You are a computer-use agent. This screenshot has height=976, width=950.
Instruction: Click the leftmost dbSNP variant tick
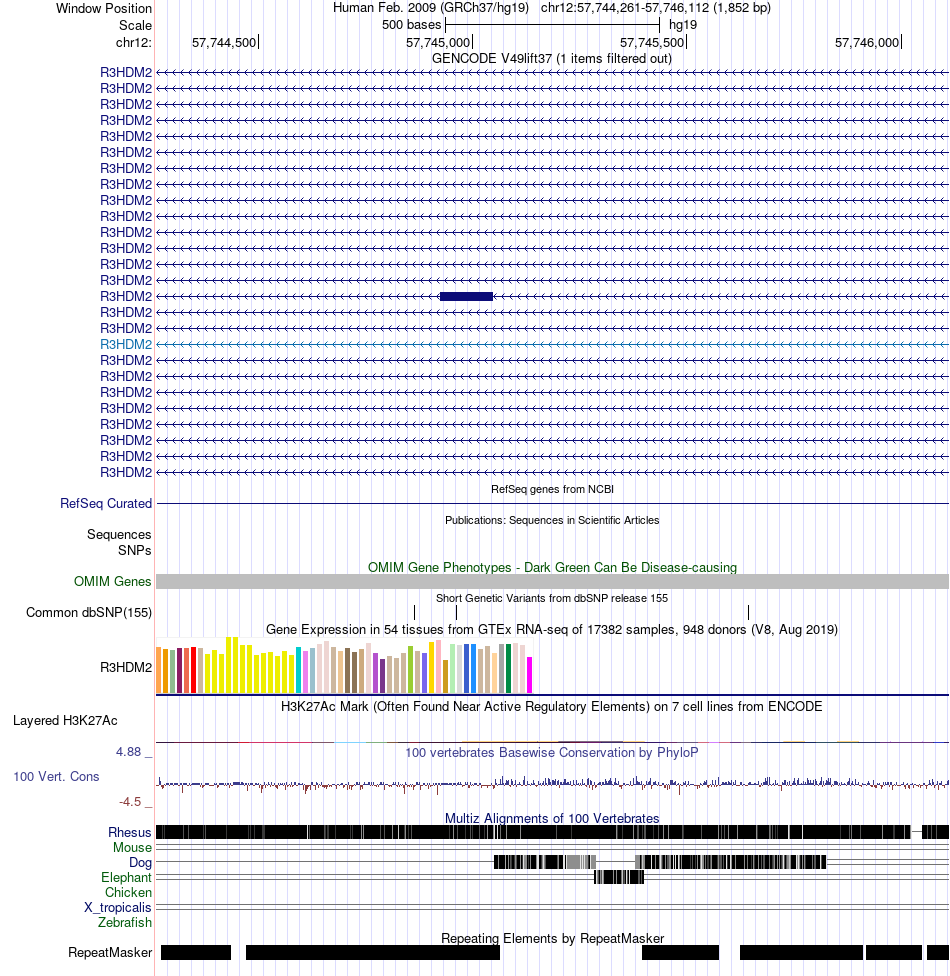(415, 612)
